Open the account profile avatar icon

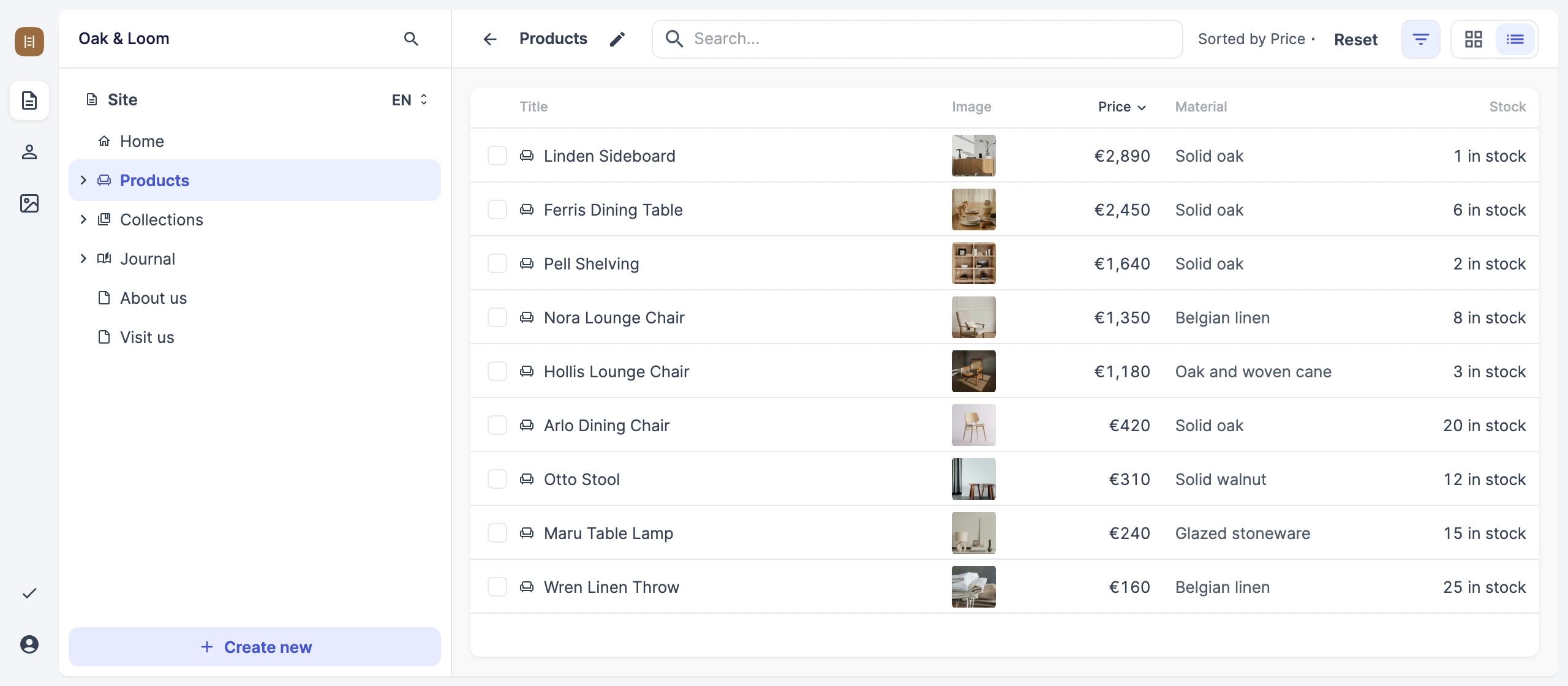(x=29, y=644)
